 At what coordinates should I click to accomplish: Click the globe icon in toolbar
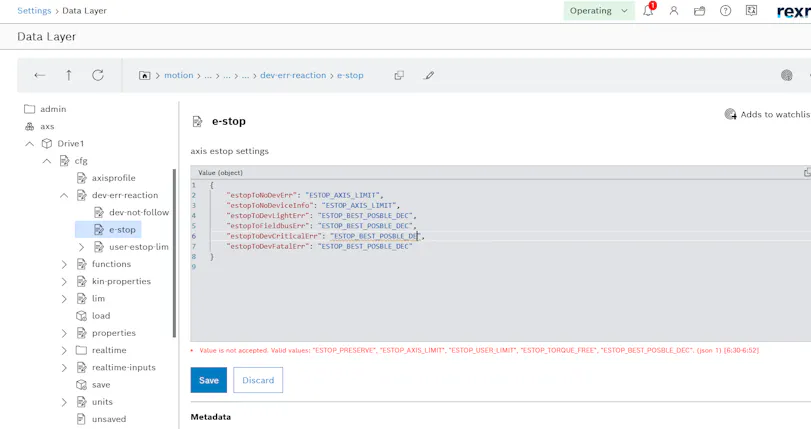[x=787, y=76]
